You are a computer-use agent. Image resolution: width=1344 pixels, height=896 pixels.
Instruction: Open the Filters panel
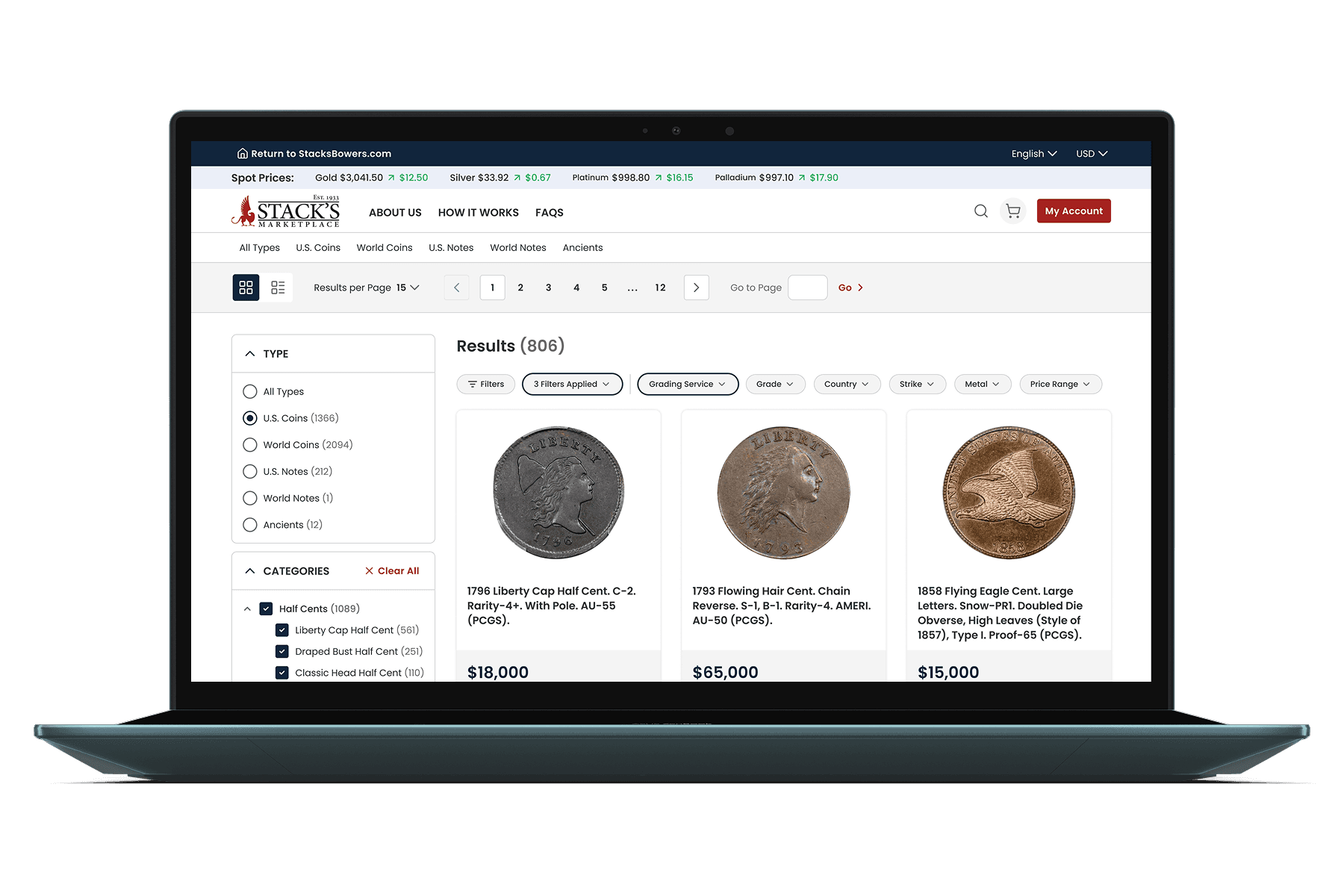click(x=485, y=384)
